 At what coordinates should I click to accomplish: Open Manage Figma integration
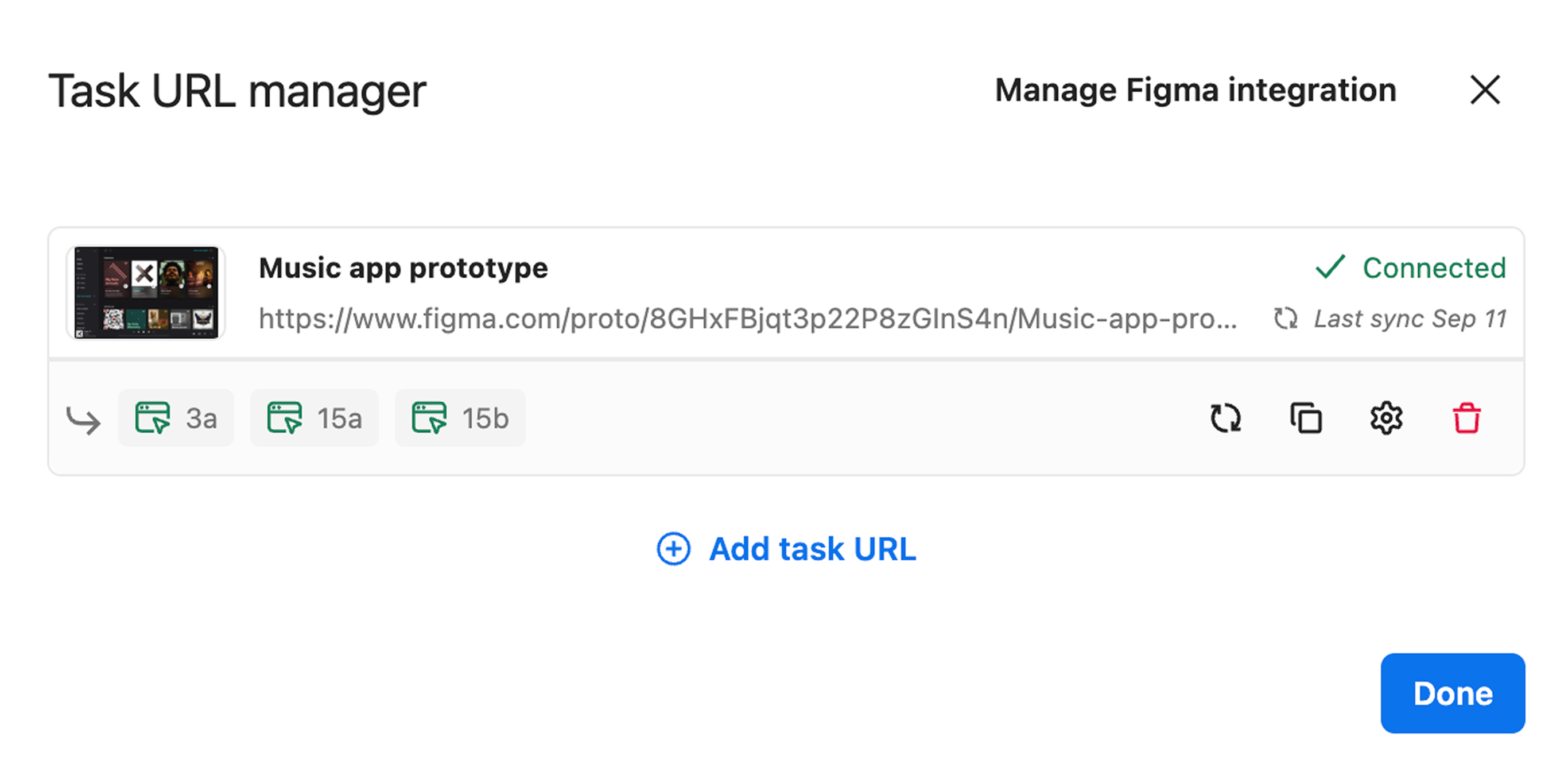pos(1196,90)
